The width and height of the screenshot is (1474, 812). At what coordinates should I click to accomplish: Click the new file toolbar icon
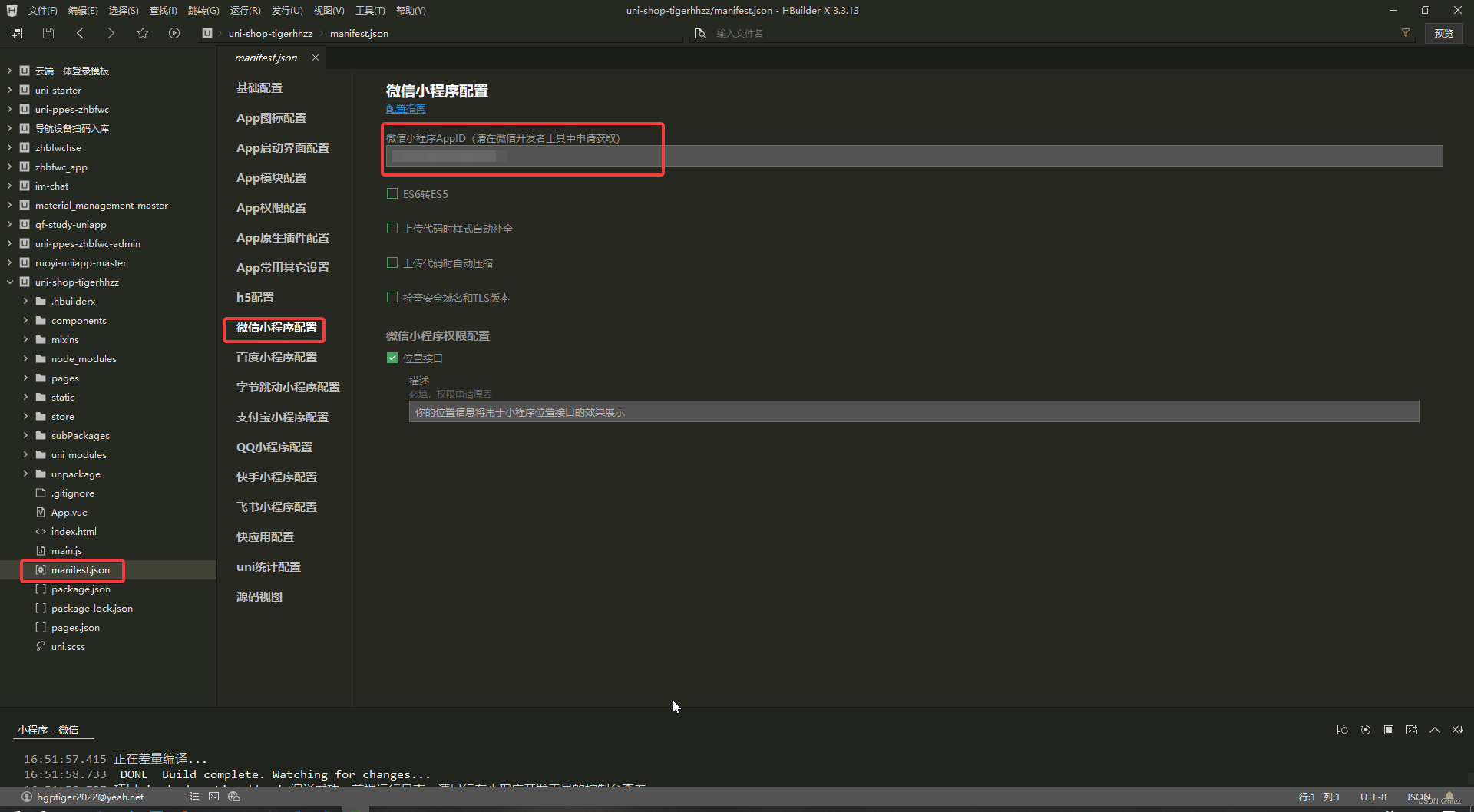coord(17,33)
